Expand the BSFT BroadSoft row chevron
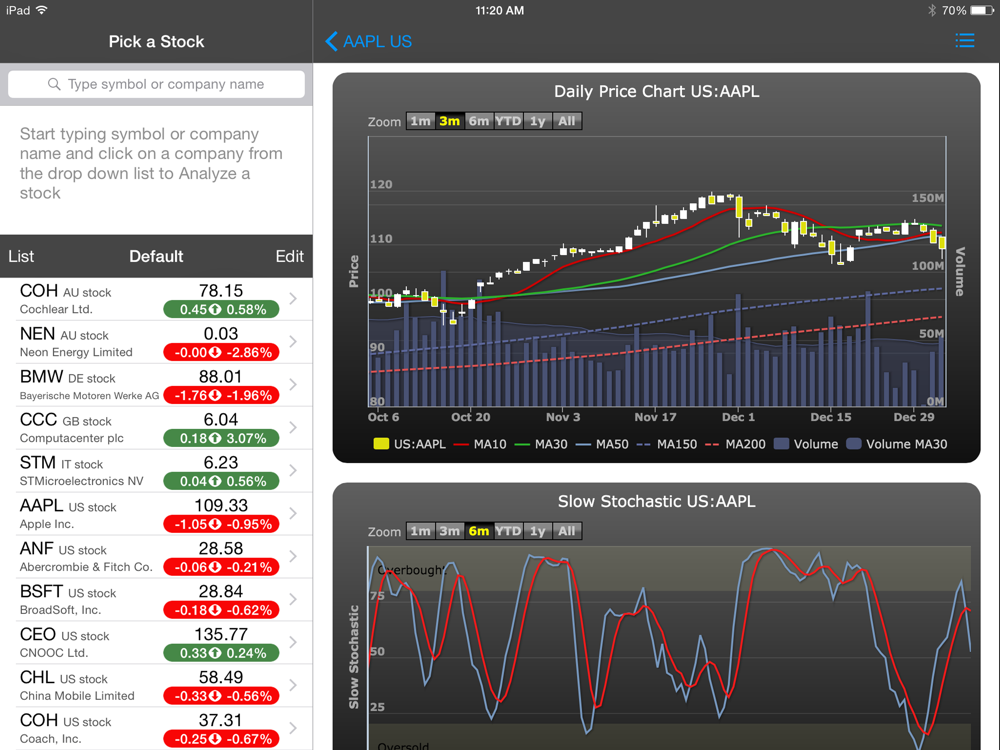1000x750 pixels. [x=293, y=599]
